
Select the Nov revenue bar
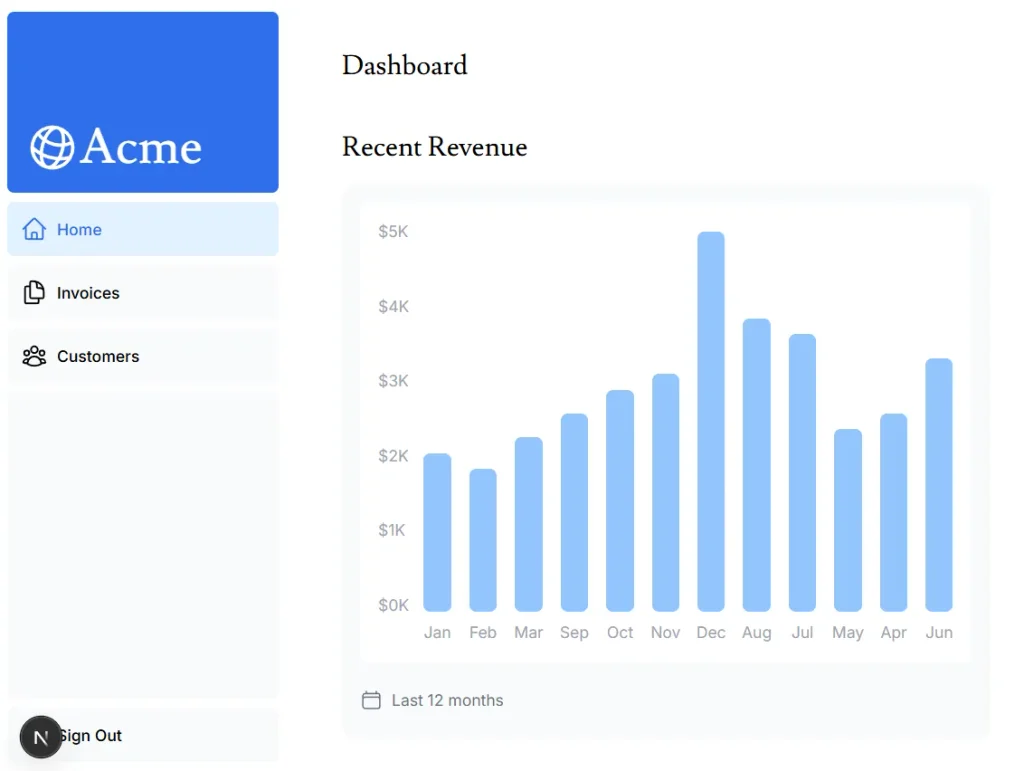[x=665, y=493]
